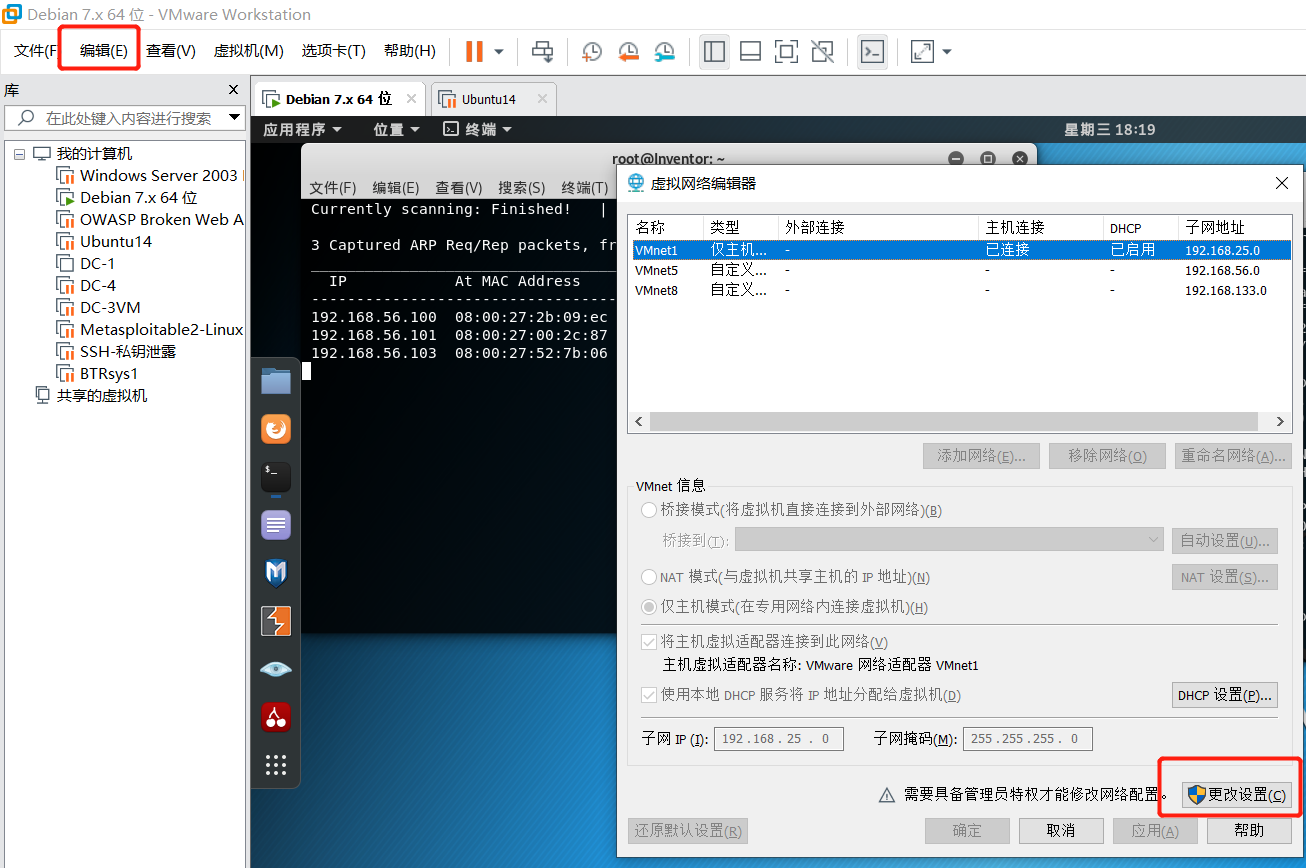Launch Firefox from the guest dock

tap(276, 429)
